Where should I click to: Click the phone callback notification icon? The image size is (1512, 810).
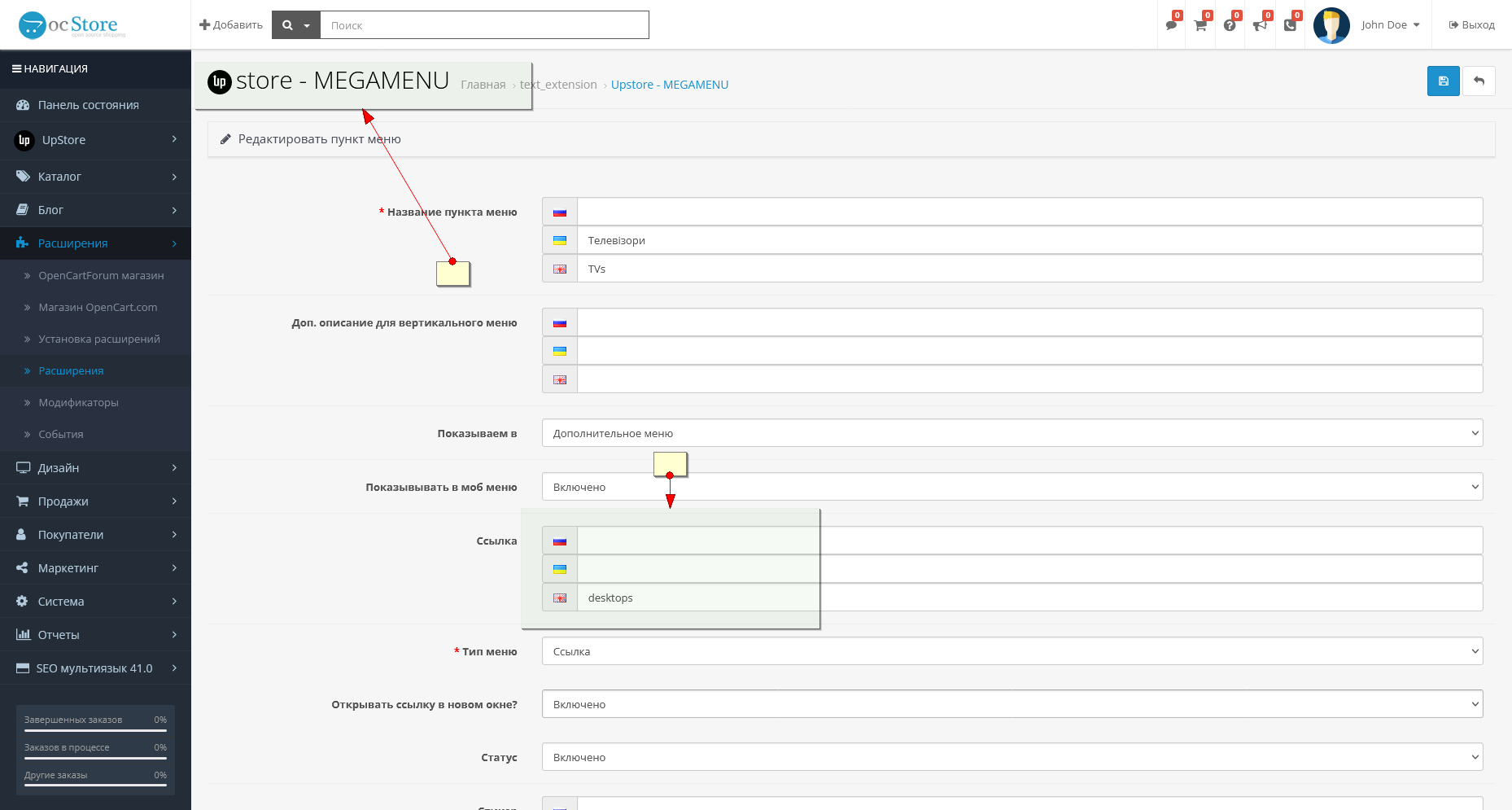tap(1290, 25)
